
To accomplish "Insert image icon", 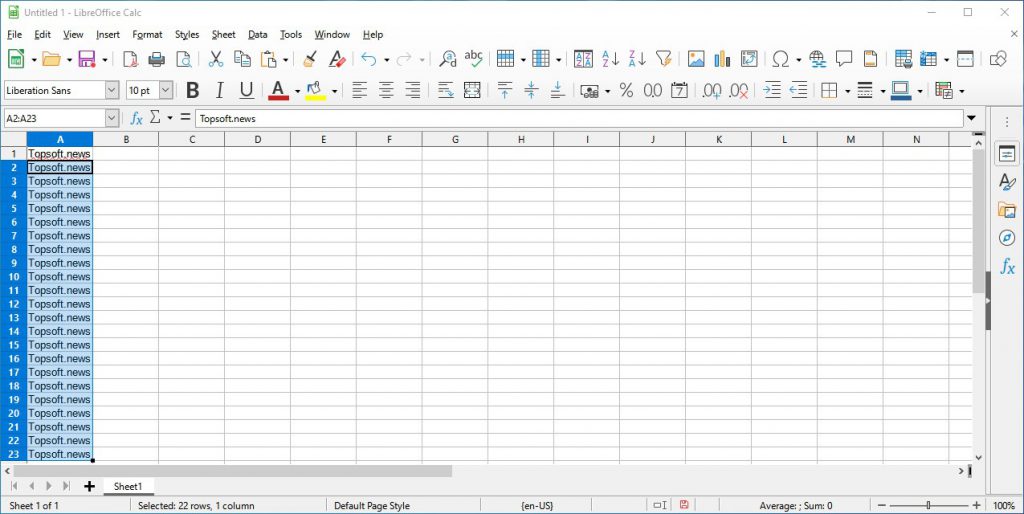I will (696, 59).
